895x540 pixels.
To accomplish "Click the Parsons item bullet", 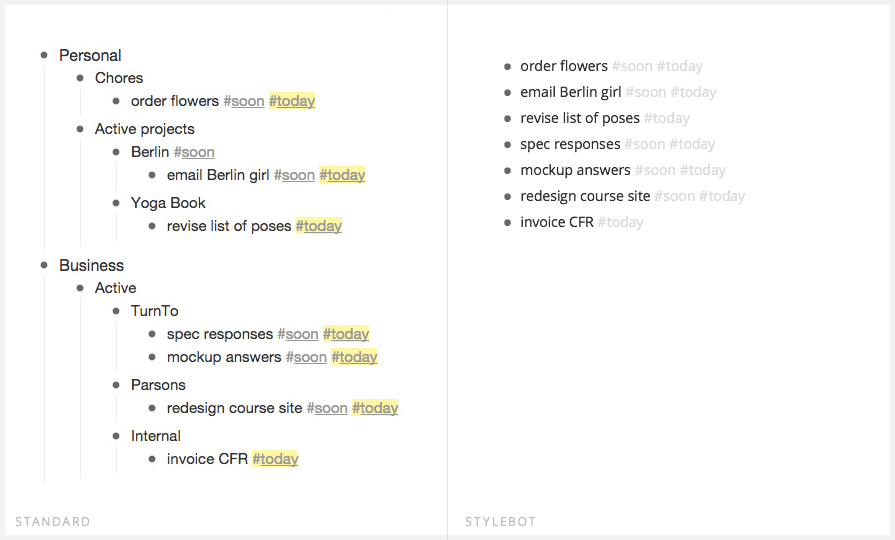I will pos(116,385).
